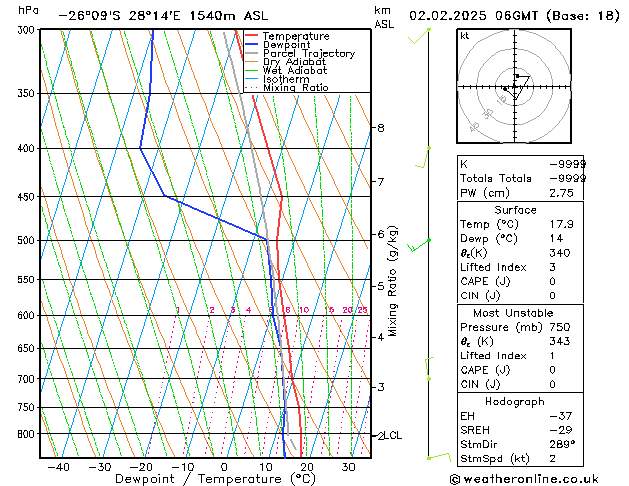Click the 800 hPa pressure level label
This screenshot has width=629, height=486.
tap(26, 434)
